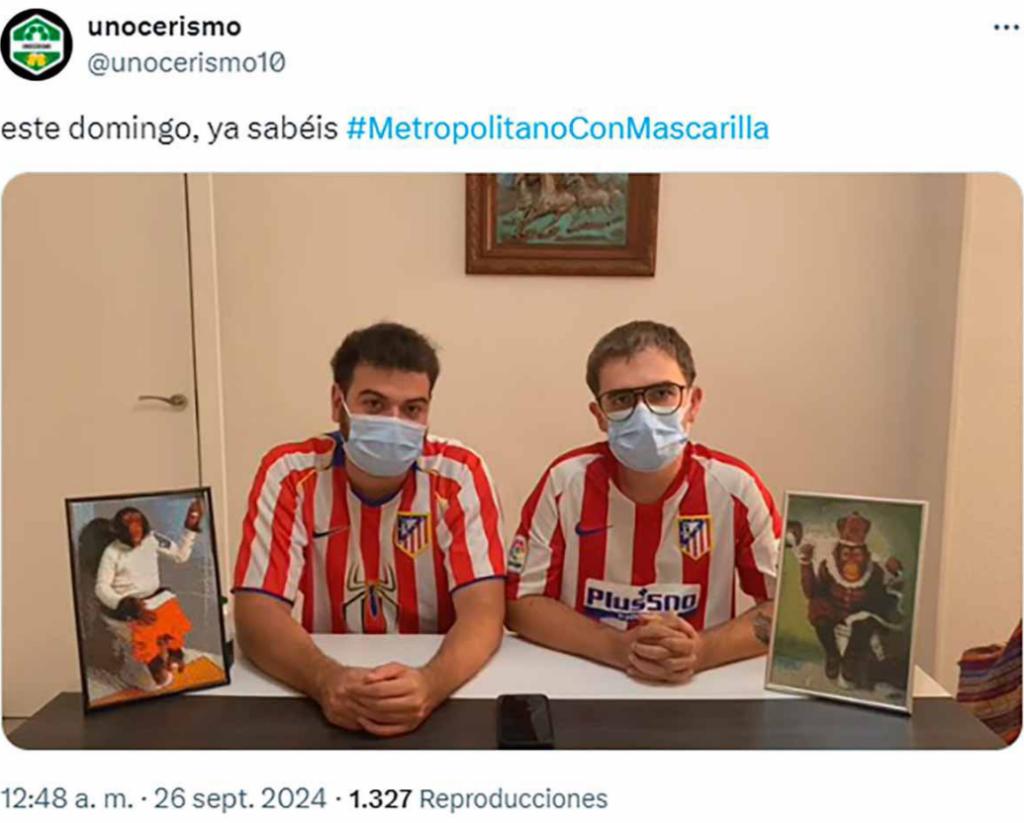1024x823 pixels.
Task: Click the 26 sept. 2024 date
Action: [240, 798]
